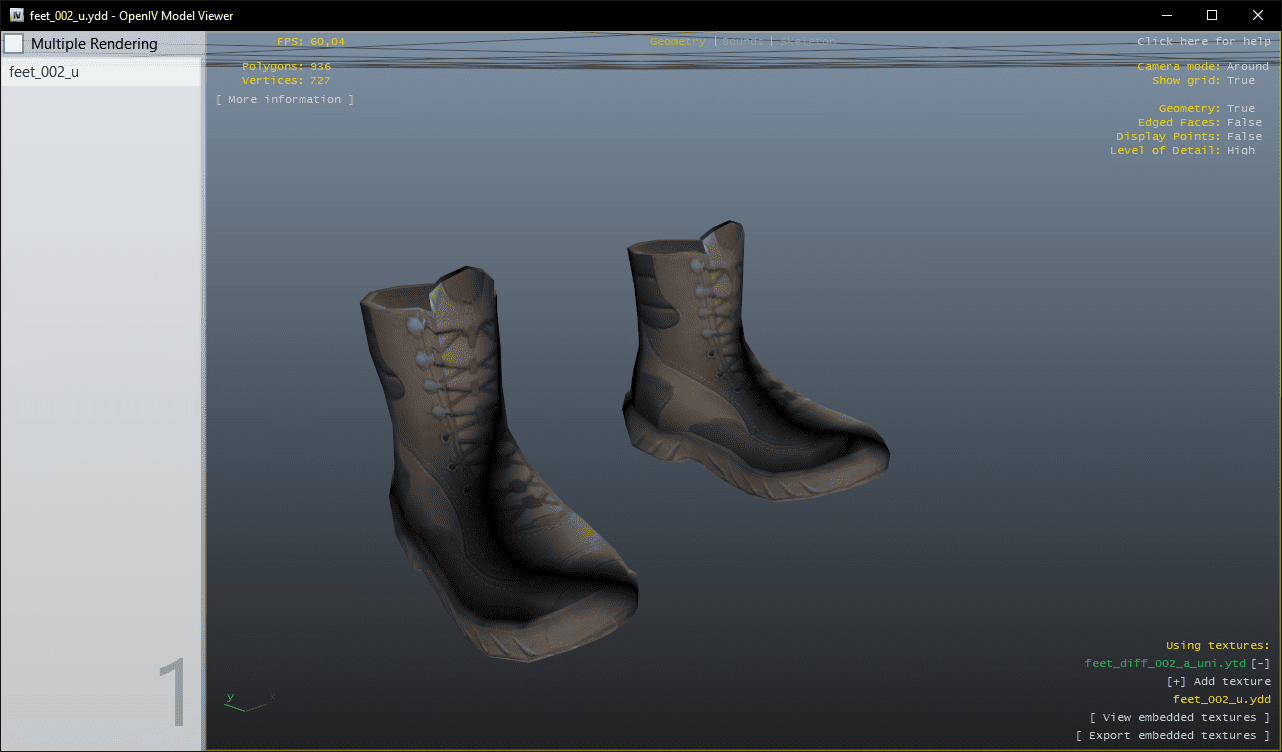The image size is (1282, 752).
Task: Change Camera mode from Around
Action: 1247,67
